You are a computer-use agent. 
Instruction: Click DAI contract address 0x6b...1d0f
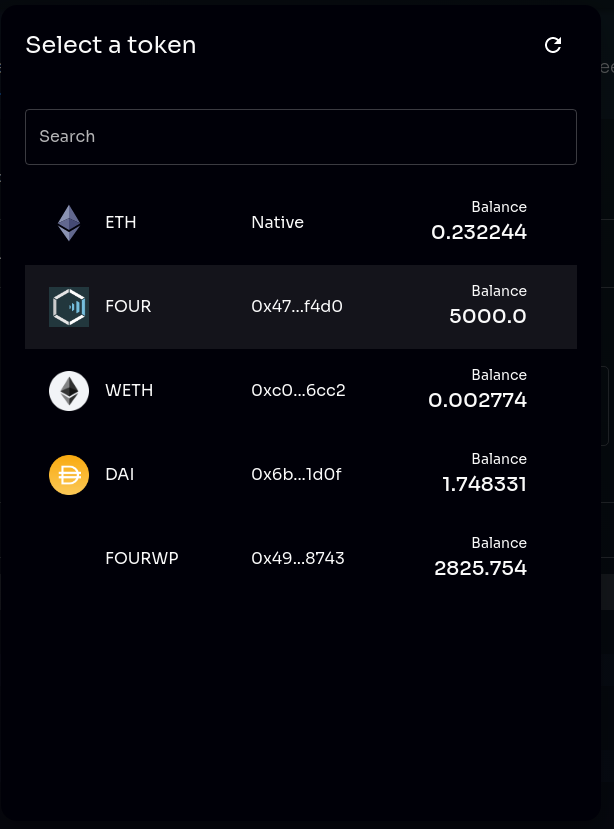(296, 475)
